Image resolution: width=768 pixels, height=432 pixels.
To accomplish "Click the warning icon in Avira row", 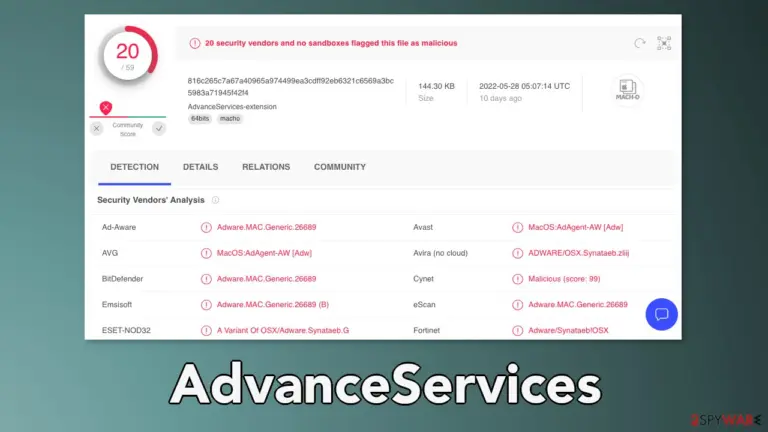I will 518,253.
